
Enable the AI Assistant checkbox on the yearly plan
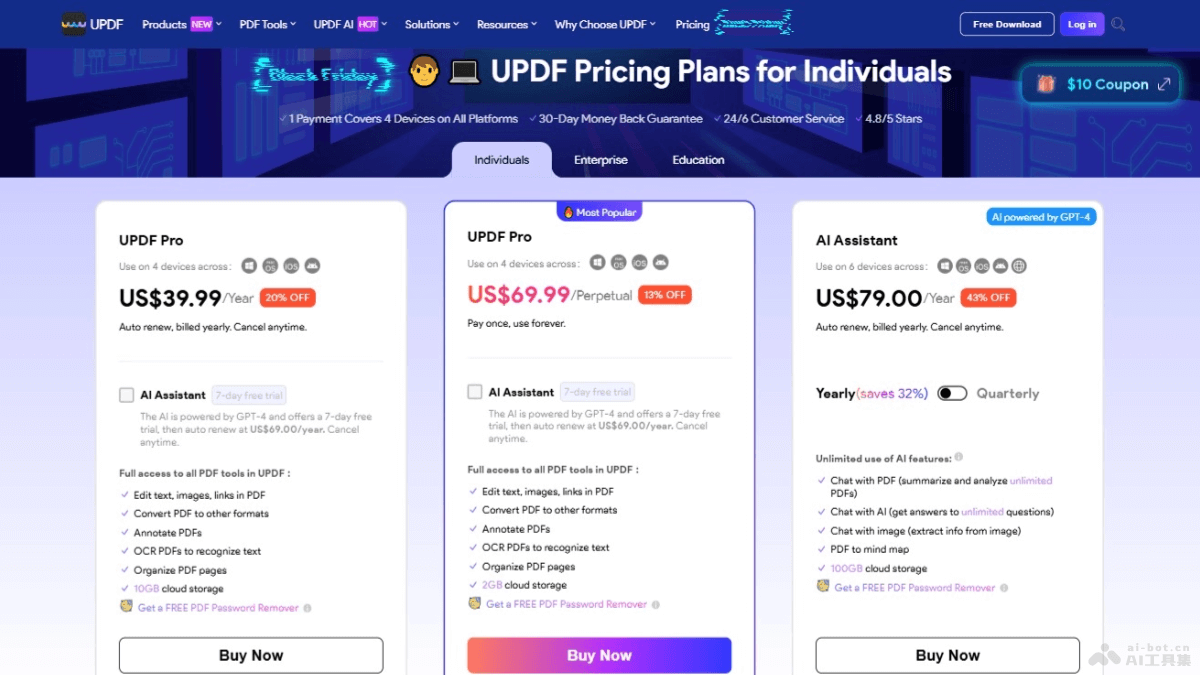[127, 394]
